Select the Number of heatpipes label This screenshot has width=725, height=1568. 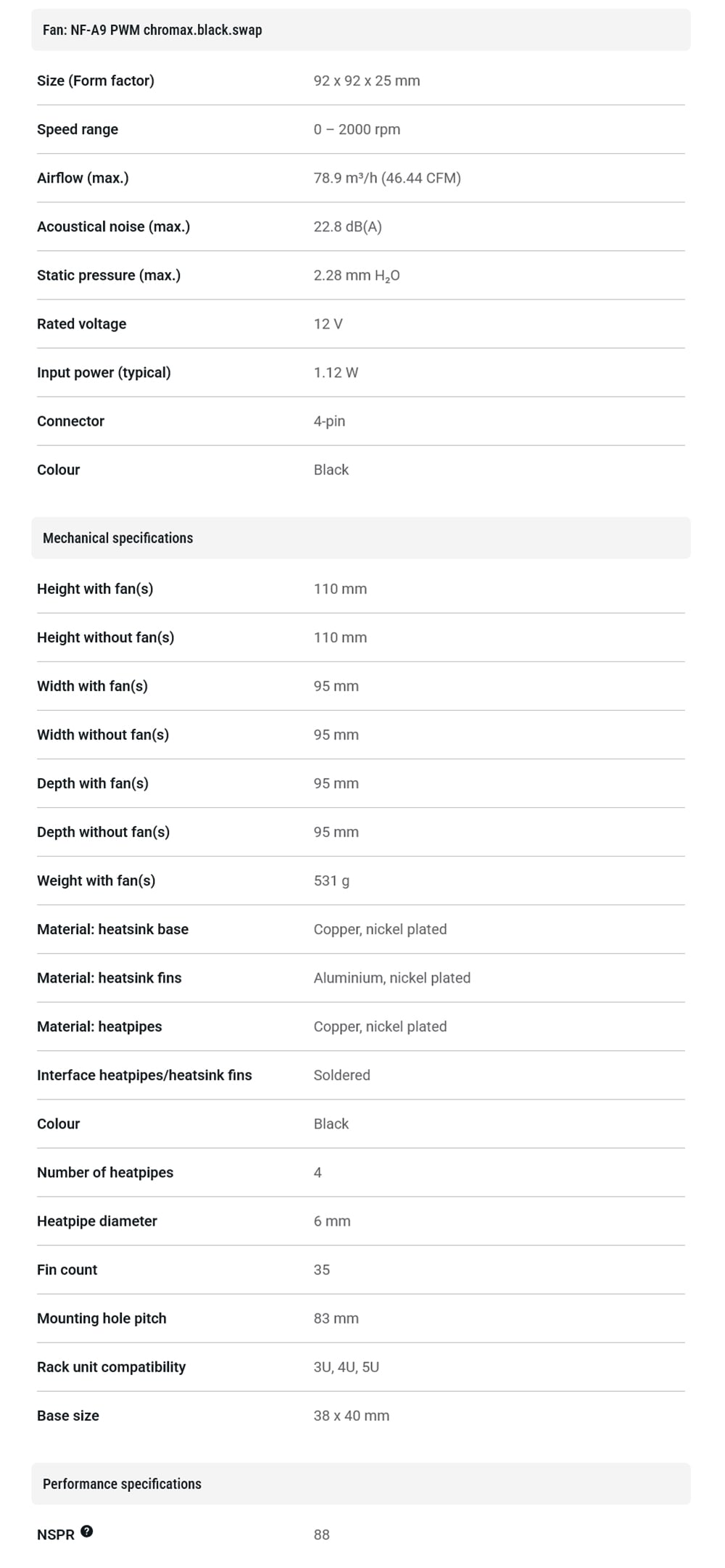pos(105,1172)
